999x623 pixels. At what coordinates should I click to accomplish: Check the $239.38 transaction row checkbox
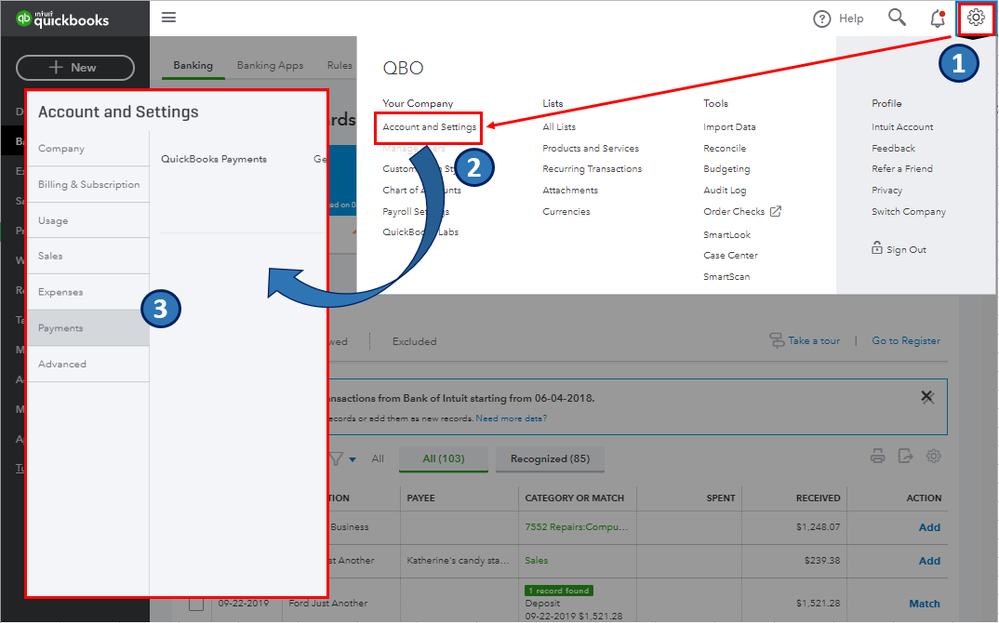pyautogui.click(x=196, y=561)
